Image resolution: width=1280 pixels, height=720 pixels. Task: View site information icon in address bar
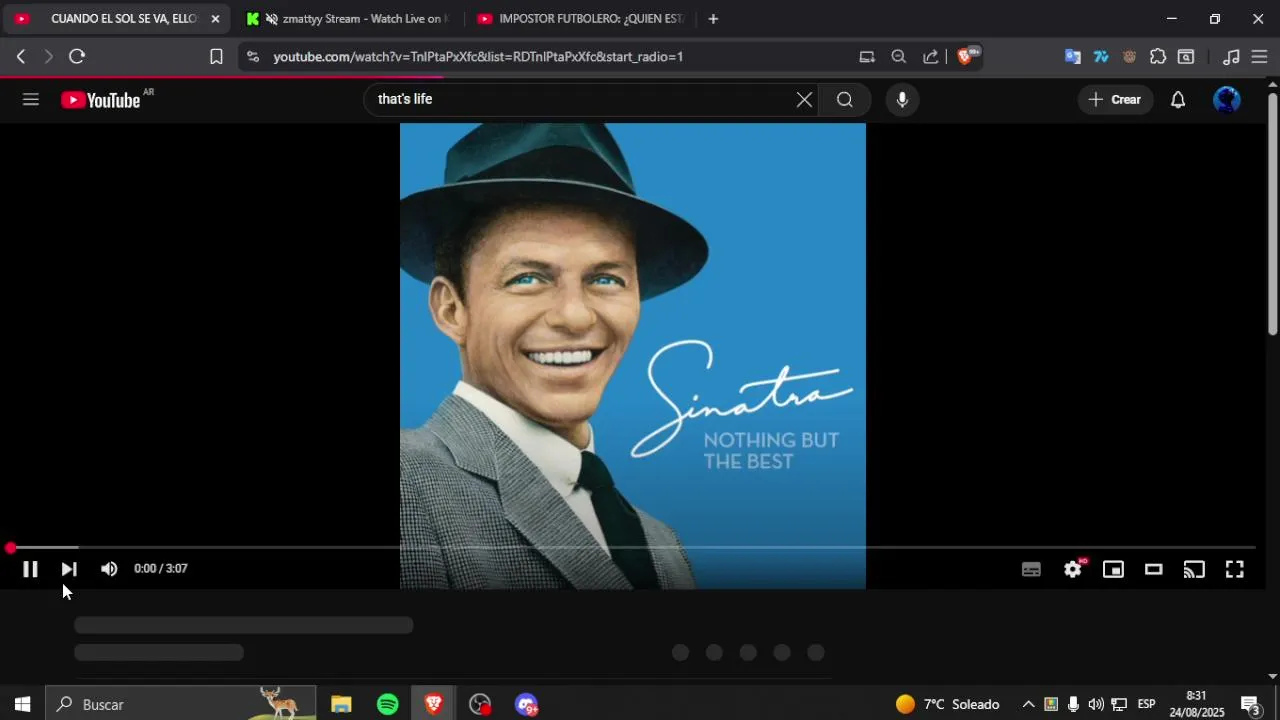tap(252, 57)
